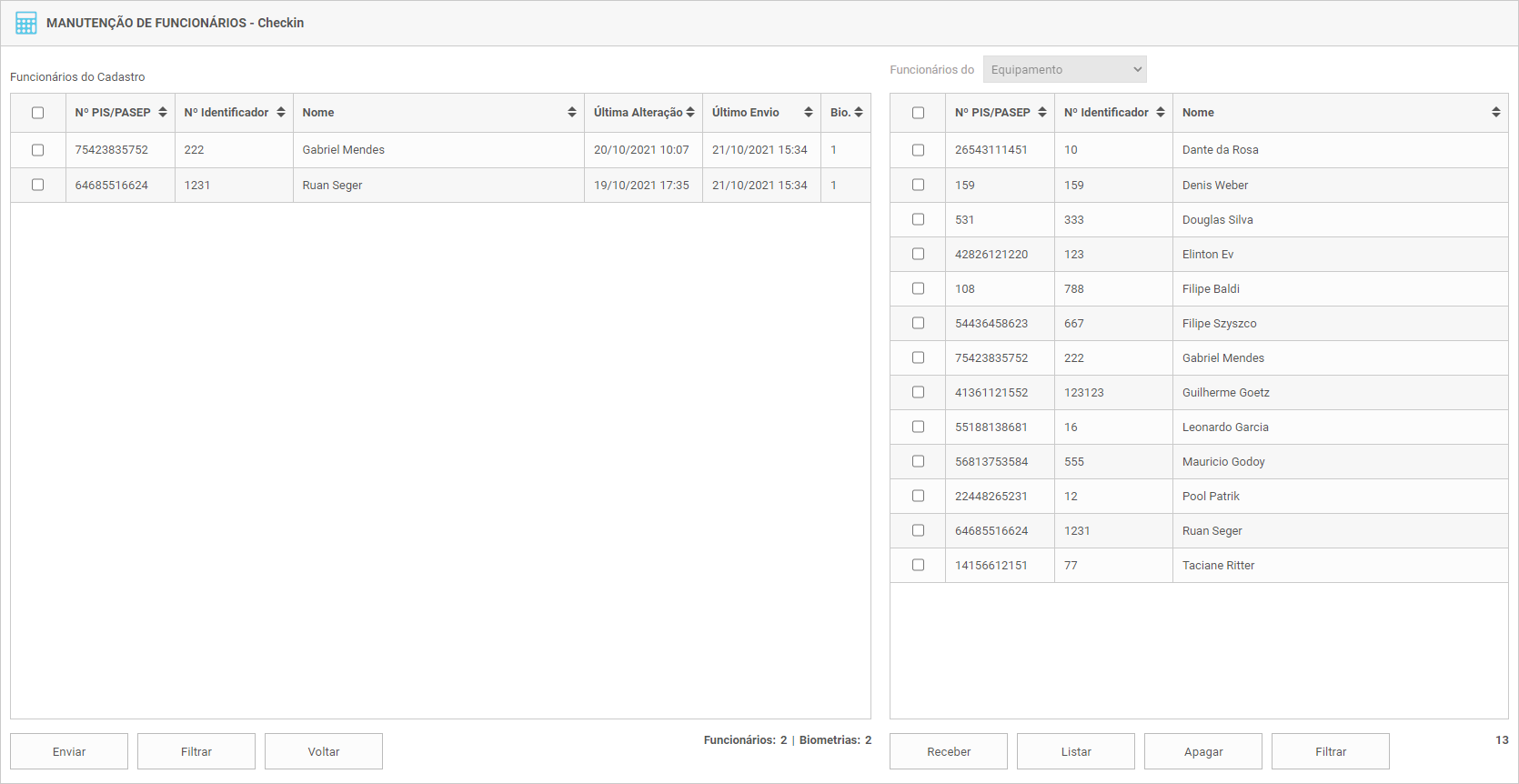Image resolution: width=1519 pixels, height=784 pixels.
Task: Tick the checkbox for Dante da Rosa
Action: click(x=918, y=150)
